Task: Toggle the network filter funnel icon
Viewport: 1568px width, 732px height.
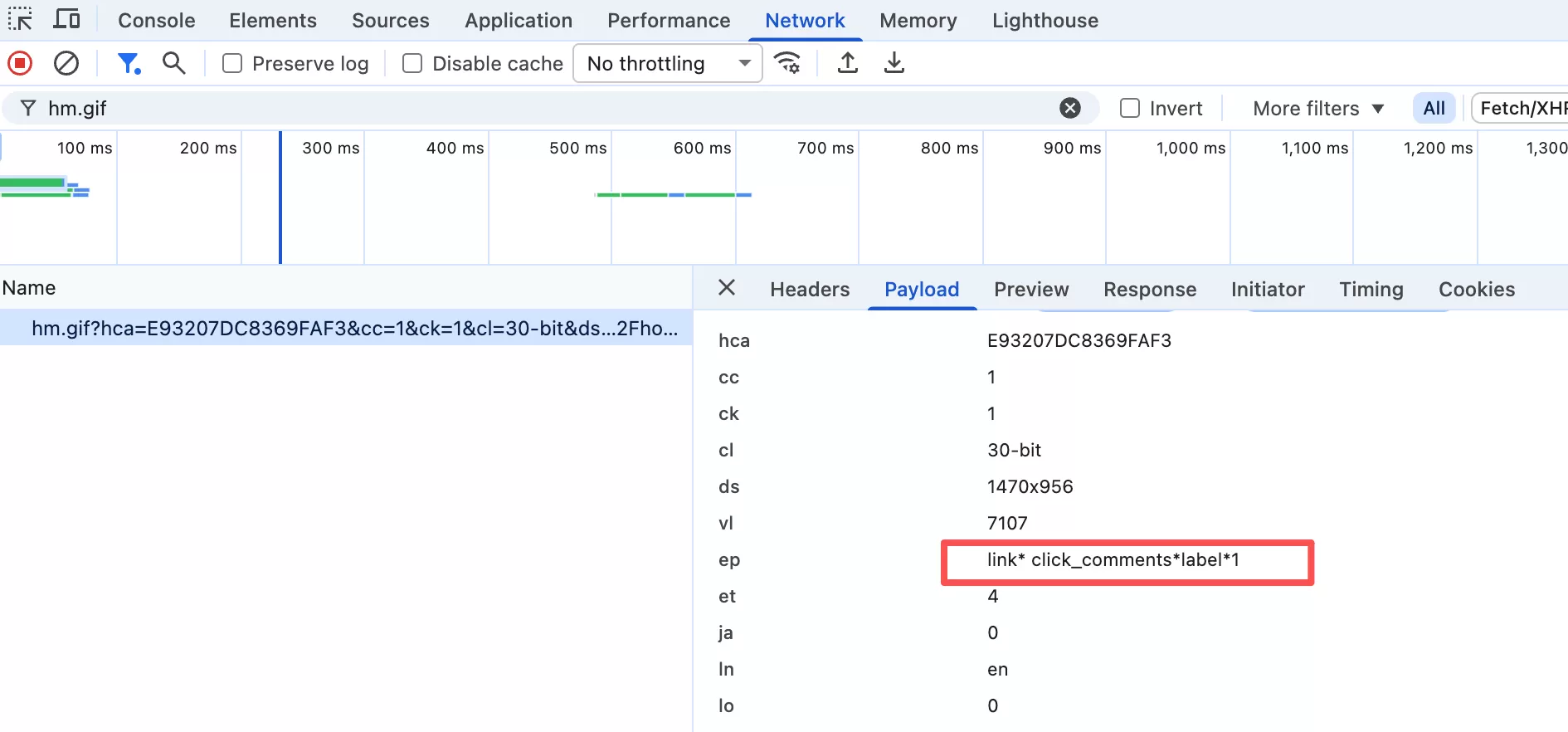Action: pyautogui.click(x=129, y=63)
